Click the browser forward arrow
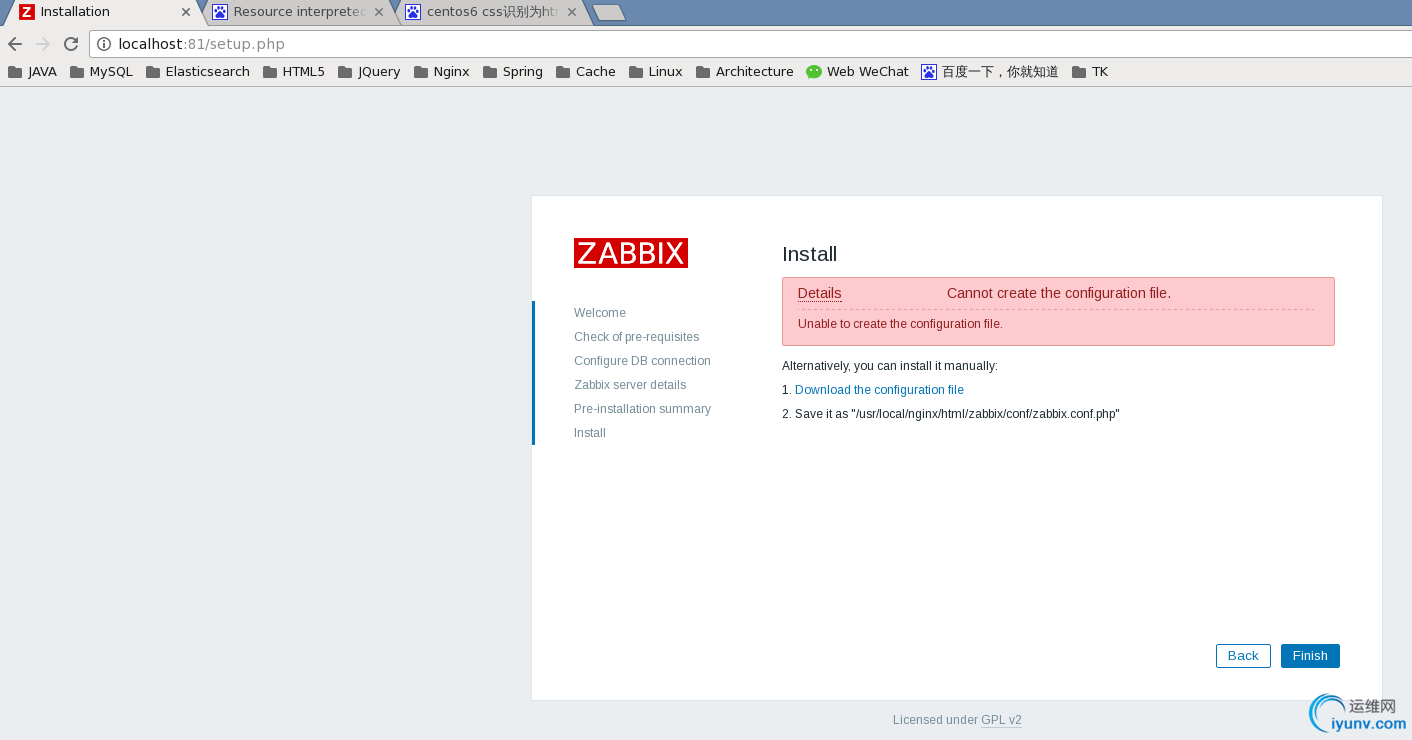1412x740 pixels. point(43,44)
